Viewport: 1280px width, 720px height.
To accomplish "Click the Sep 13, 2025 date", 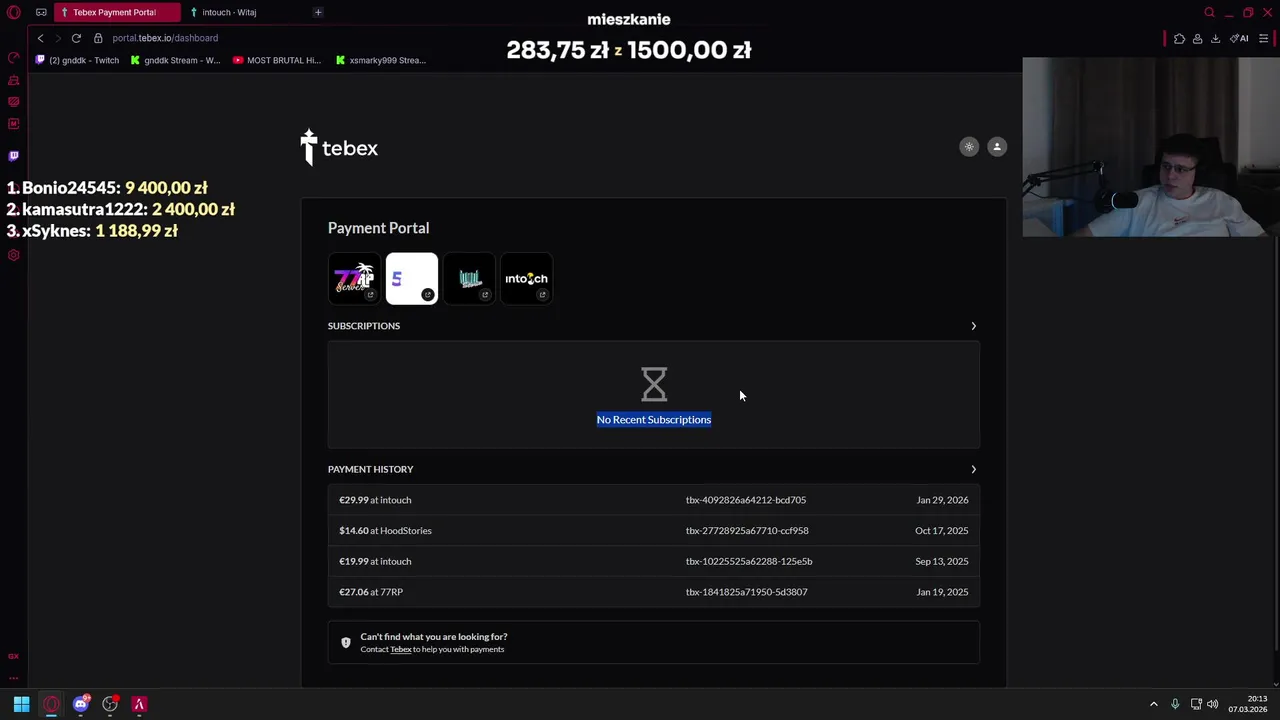I will [x=942, y=561].
